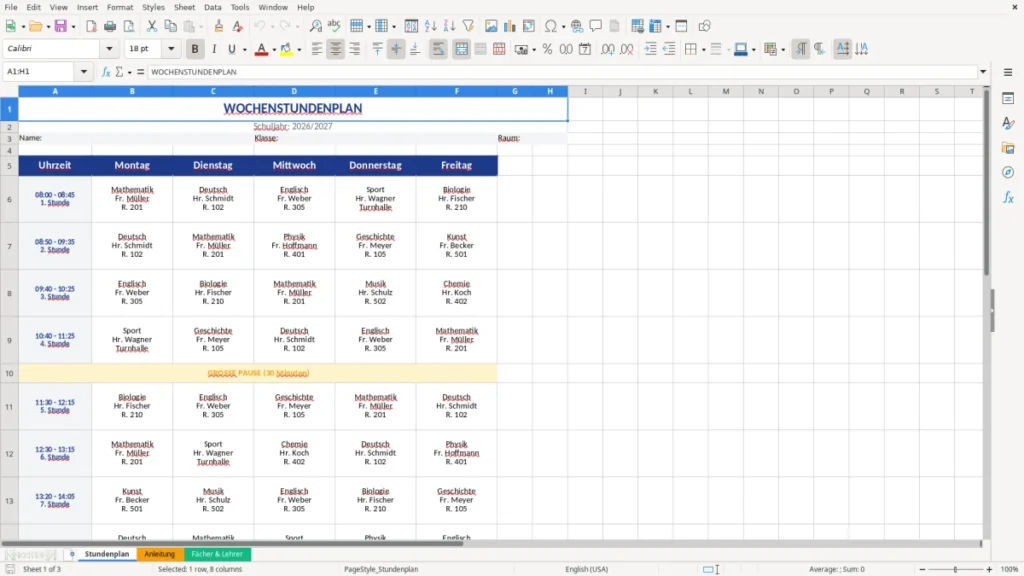
Task: Open the Styles menu
Action: coord(153,7)
